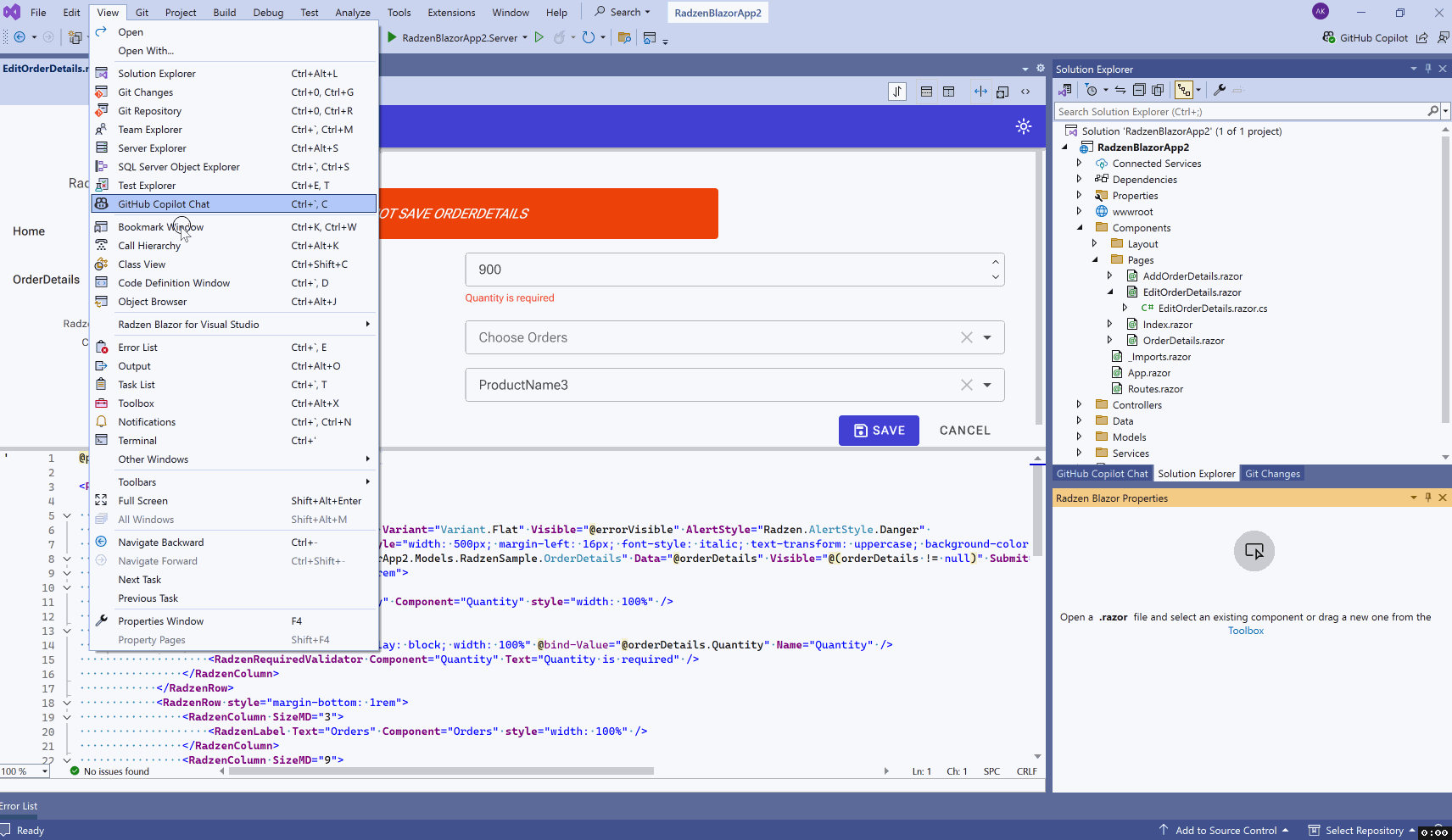
Task: Click the pop-out window icon in designer toolbar
Action: 1002,92
